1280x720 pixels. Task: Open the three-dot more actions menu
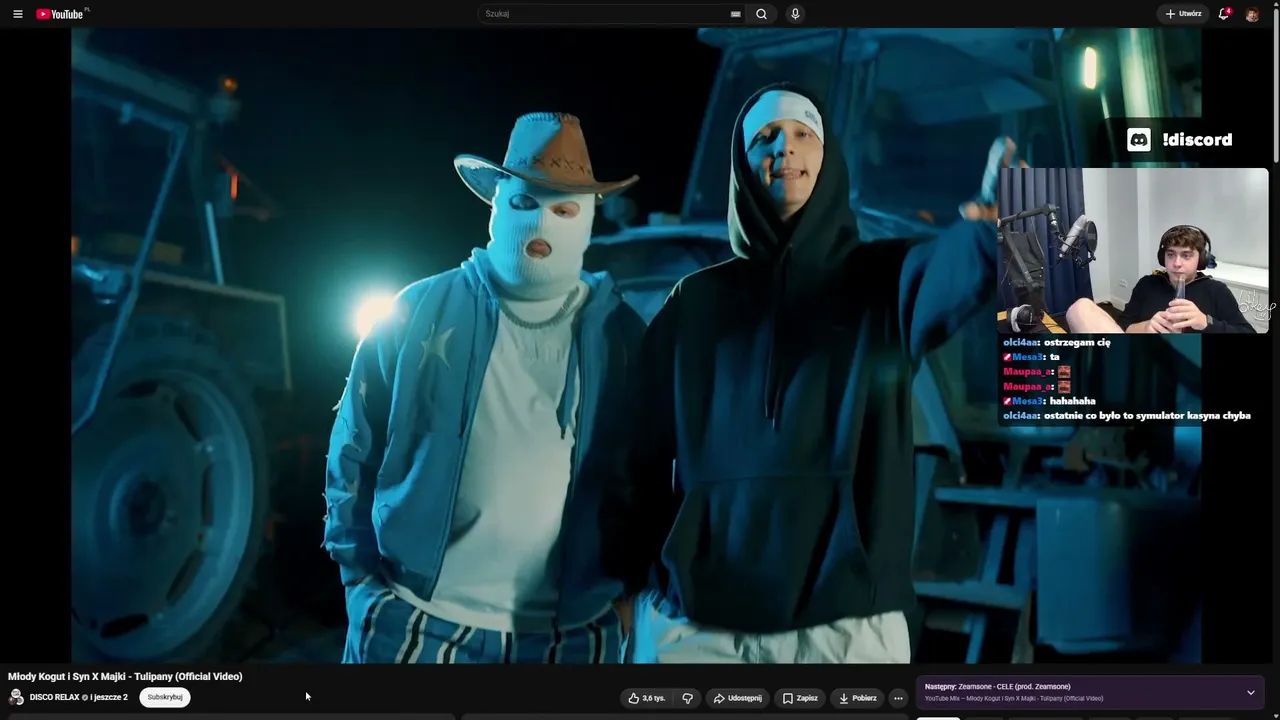pyautogui.click(x=898, y=698)
